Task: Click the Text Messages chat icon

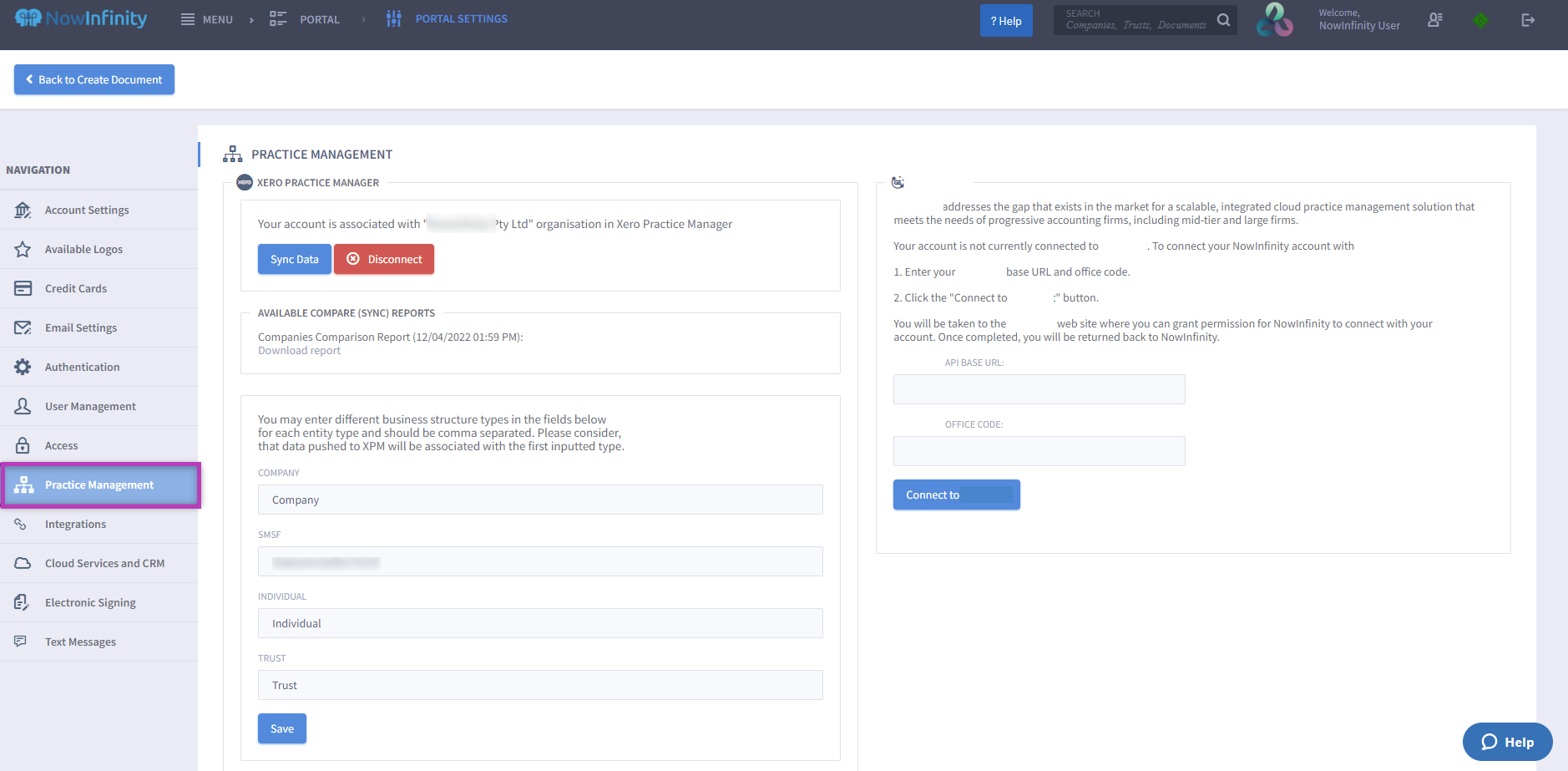Action: pos(21,642)
